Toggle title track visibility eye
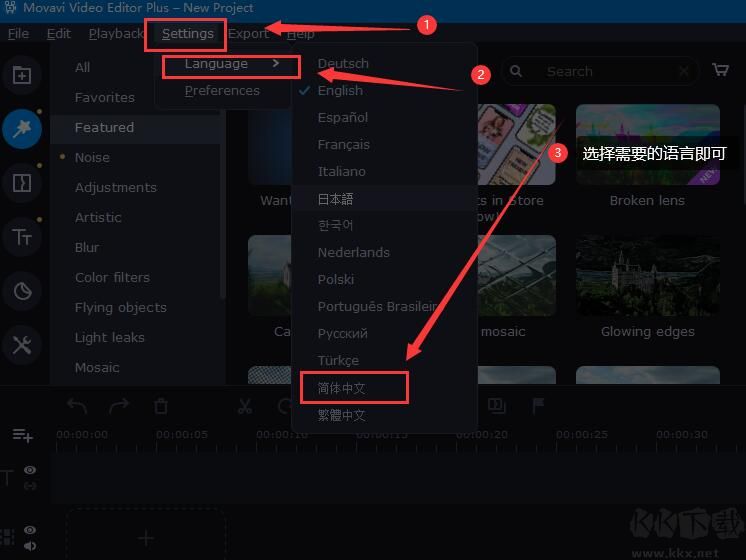Image resolution: width=746 pixels, height=560 pixels. click(x=30, y=470)
